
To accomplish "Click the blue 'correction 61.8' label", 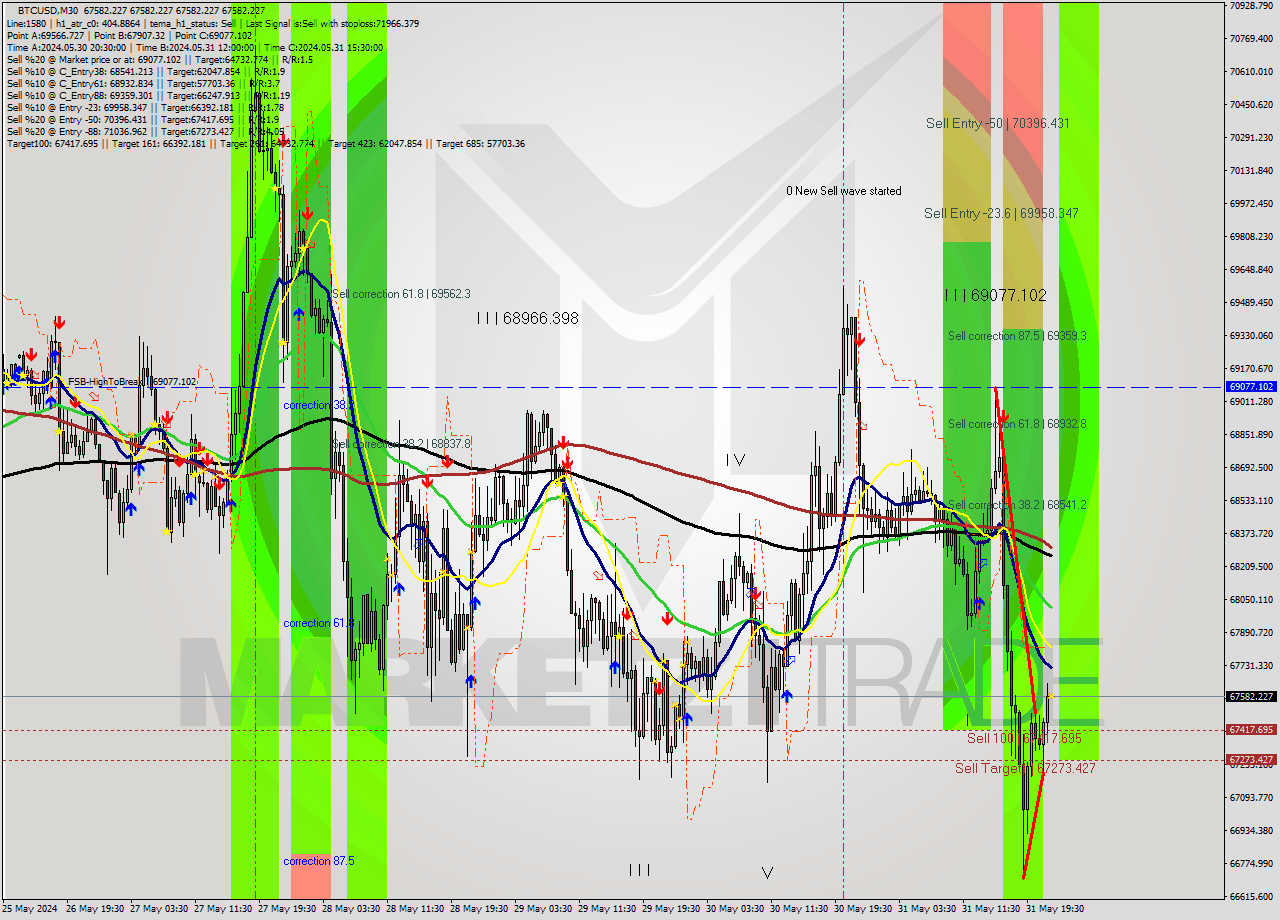I will click(318, 623).
